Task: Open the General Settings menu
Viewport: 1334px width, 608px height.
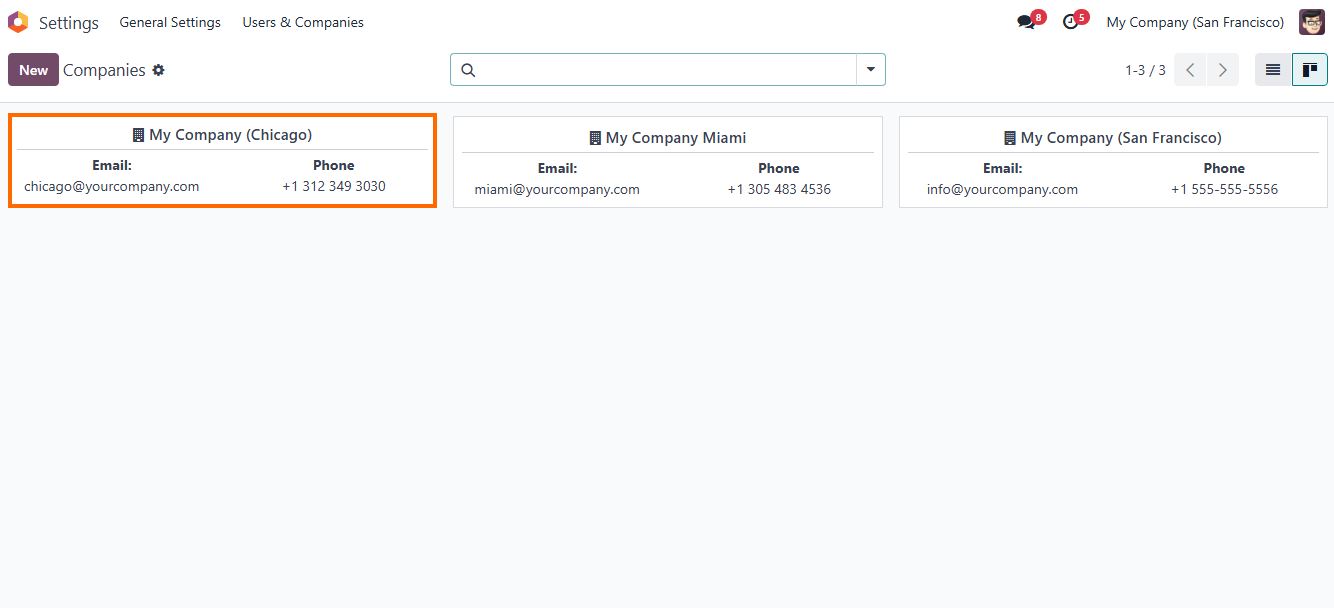Action: coord(170,22)
